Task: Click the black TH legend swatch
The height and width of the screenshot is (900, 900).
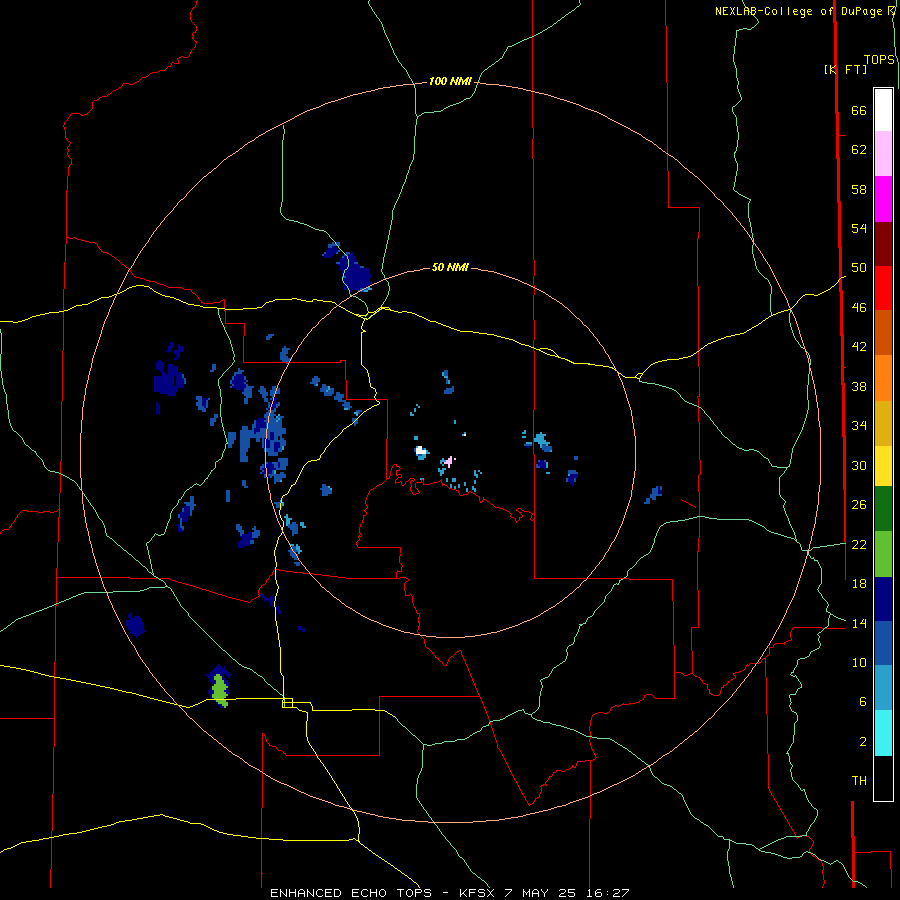Action: pyautogui.click(x=883, y=778)
